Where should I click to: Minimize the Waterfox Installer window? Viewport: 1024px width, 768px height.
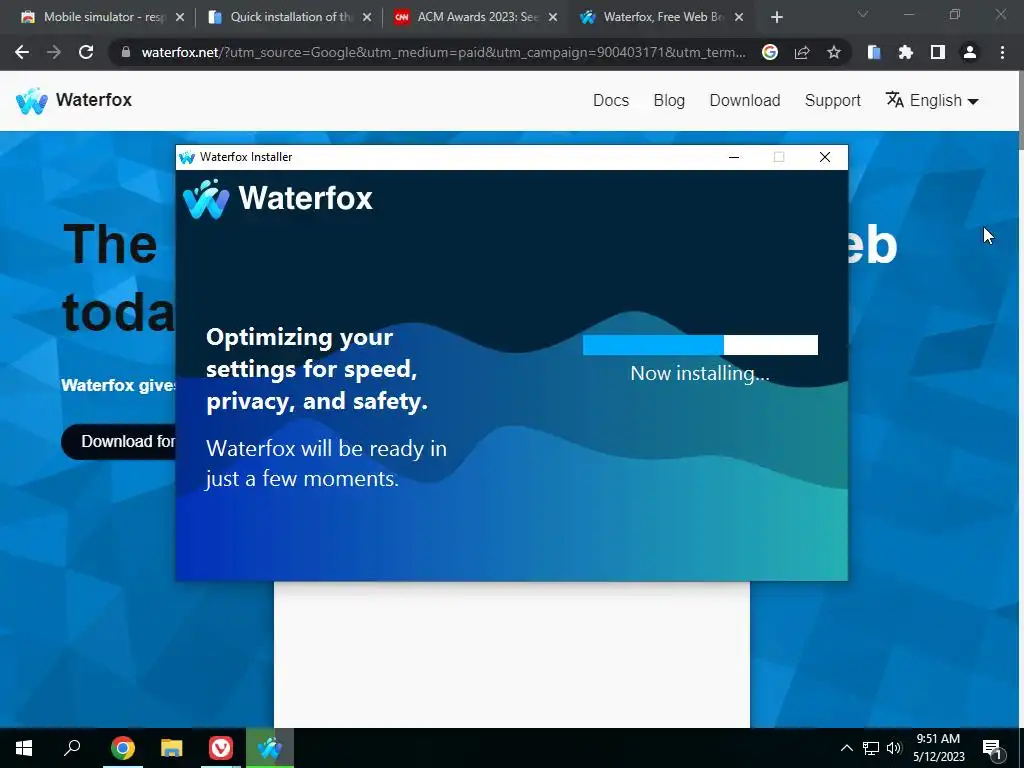coord(734,157)
